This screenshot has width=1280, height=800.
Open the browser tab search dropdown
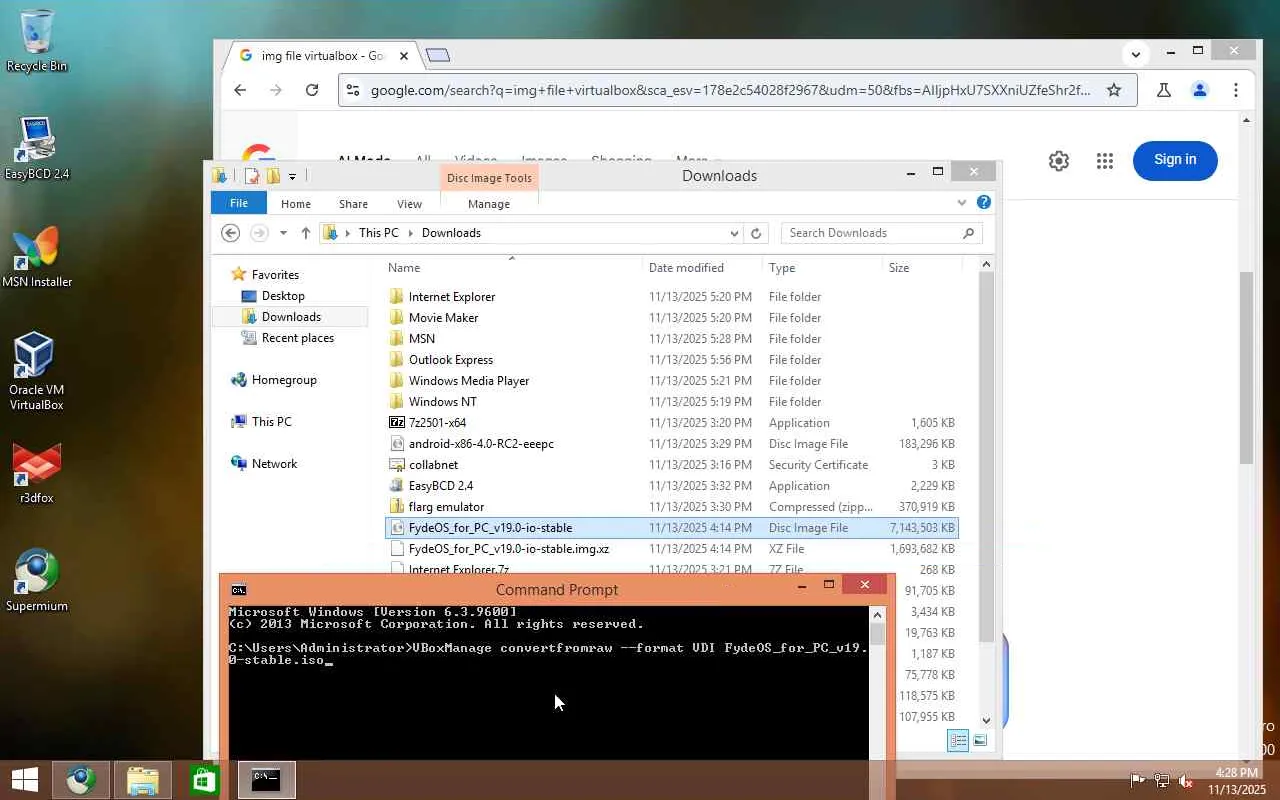[1135, 54]
